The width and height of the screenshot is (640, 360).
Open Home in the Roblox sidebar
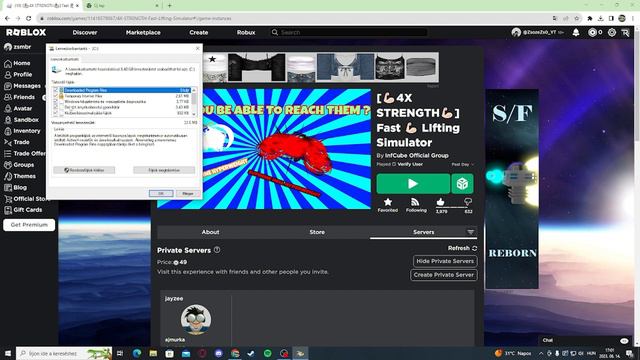[17, 63]
